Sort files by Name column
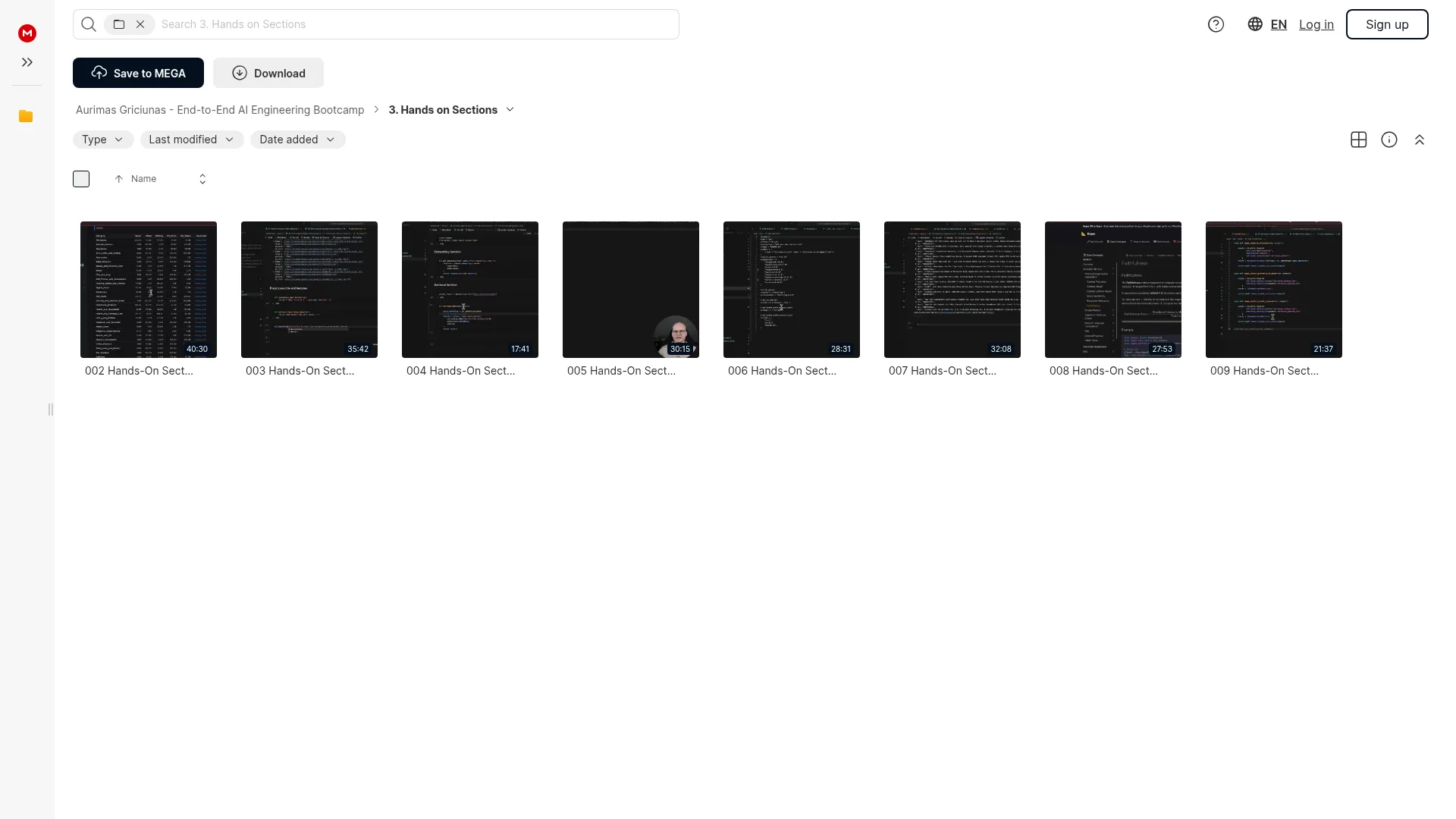This screenshot has width=1456, height=819. coord(143,179)
